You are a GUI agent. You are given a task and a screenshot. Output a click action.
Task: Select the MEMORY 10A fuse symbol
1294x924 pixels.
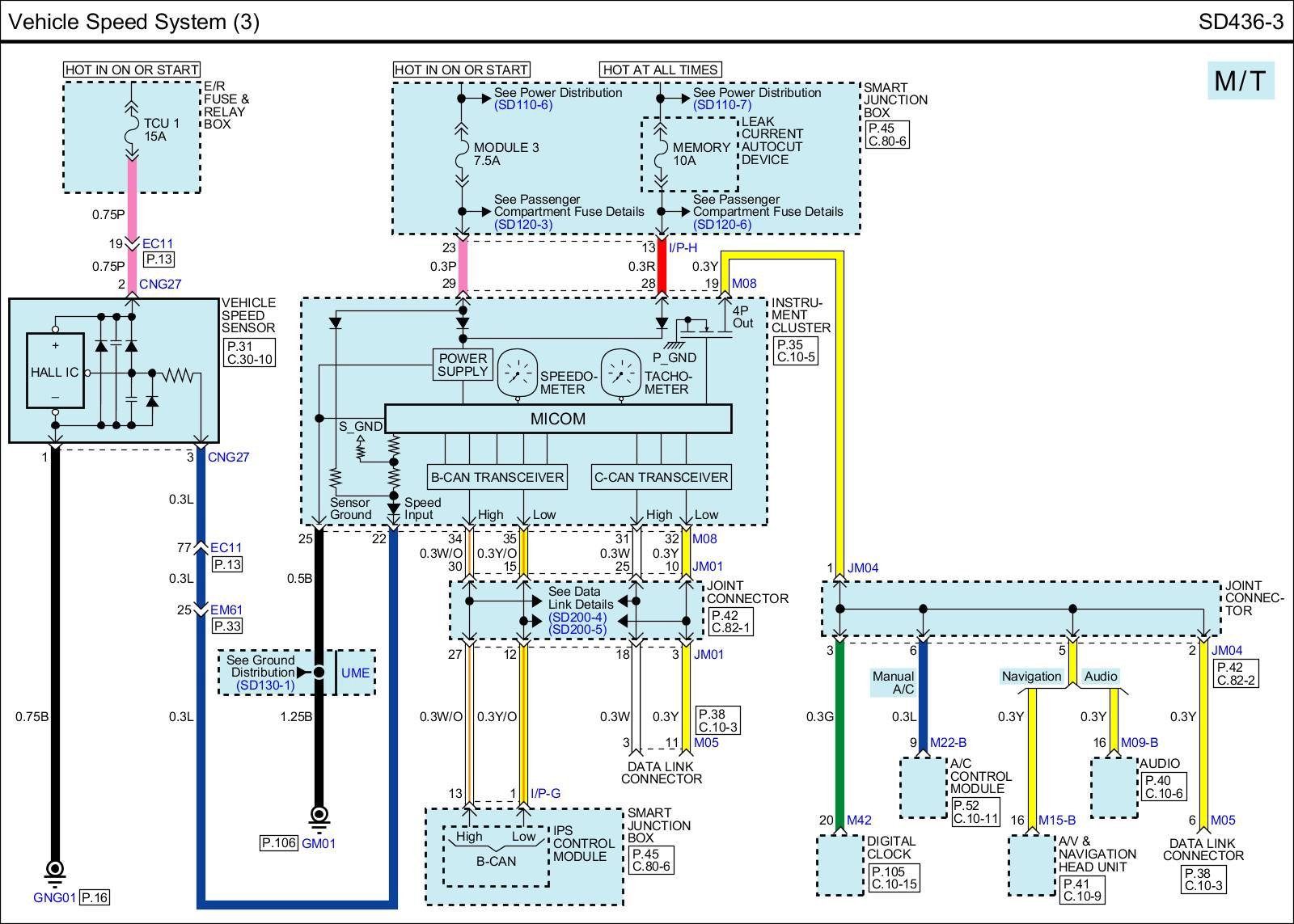tap(662, 152)
